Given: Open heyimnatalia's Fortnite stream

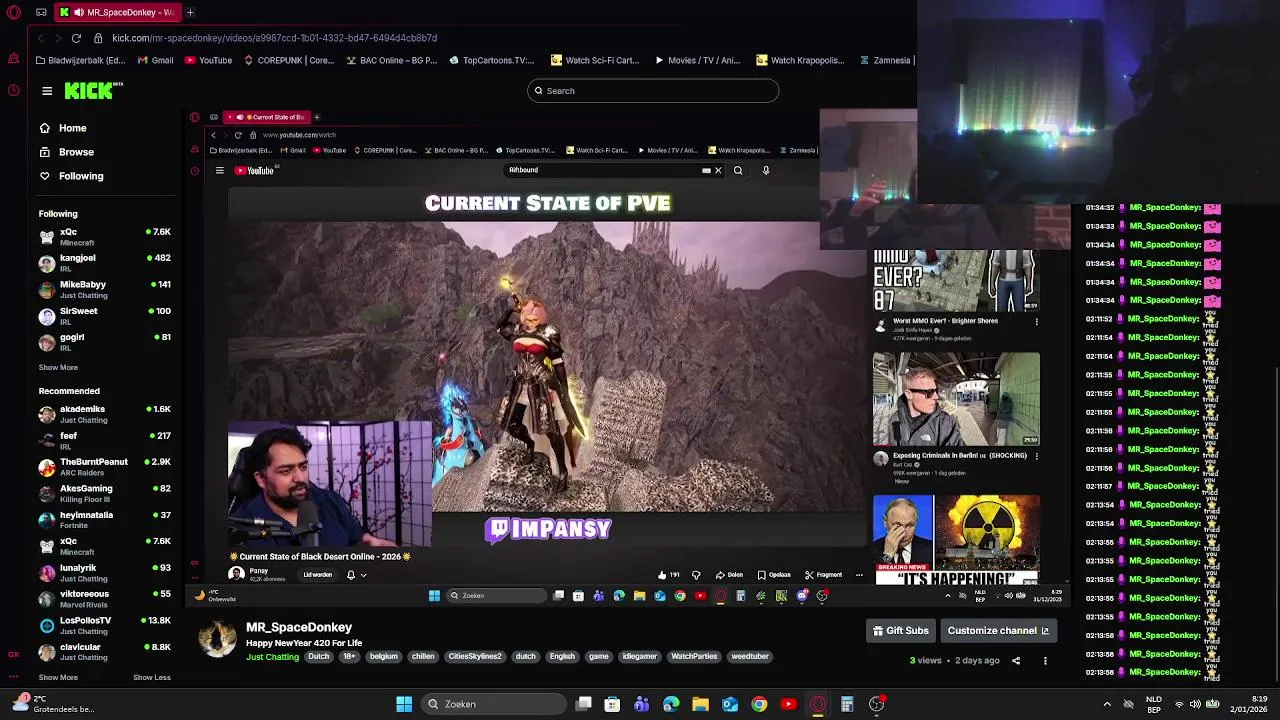Looking at the screenshot, I should (x=104, y=520).
